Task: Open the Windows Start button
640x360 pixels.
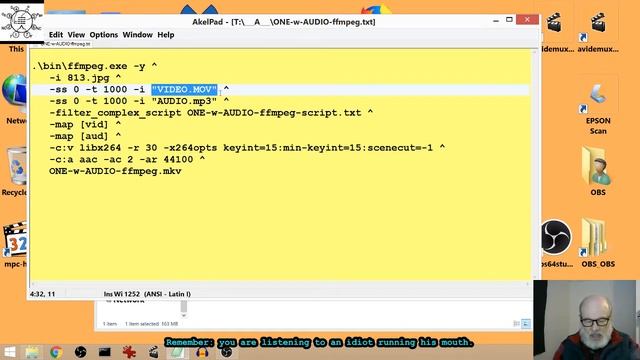Action: 9,352
